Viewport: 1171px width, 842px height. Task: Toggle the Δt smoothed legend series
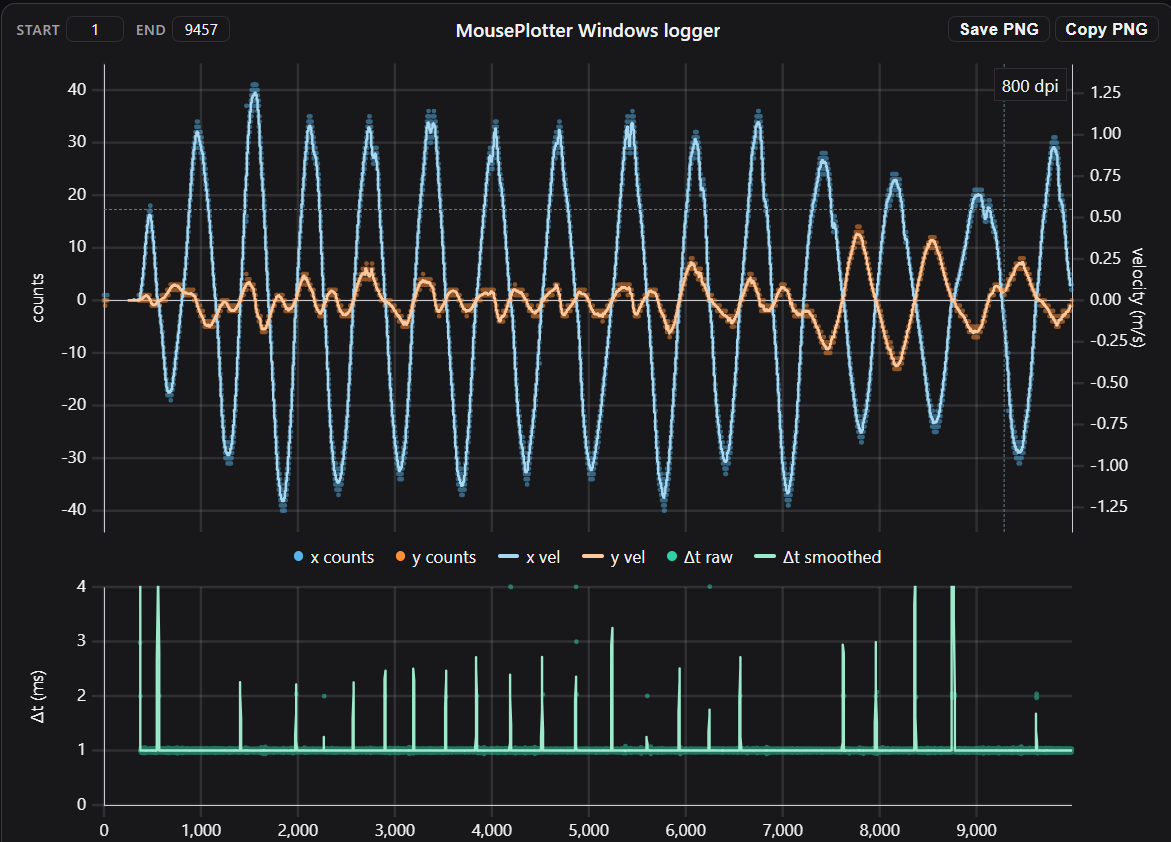coord(818,557)
